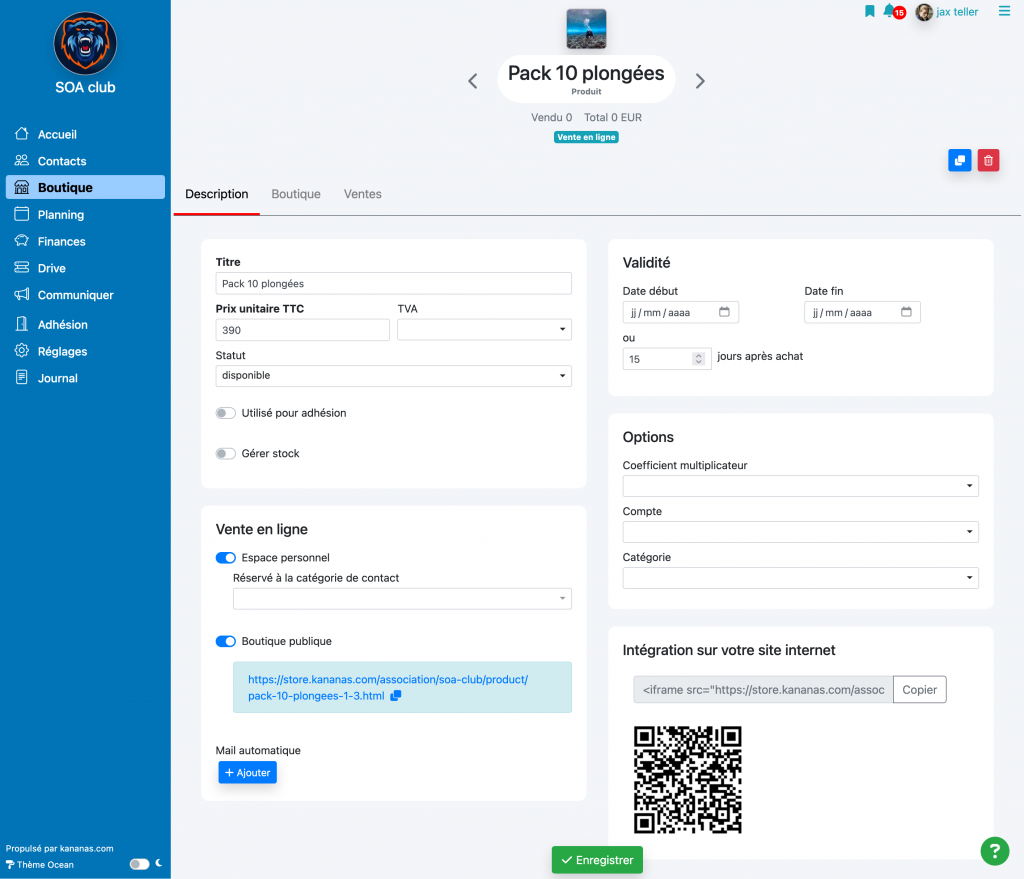This screenshot has height=879, width=1024.
Task: Click the Vente en ligne badge
Action: point(586,137)
